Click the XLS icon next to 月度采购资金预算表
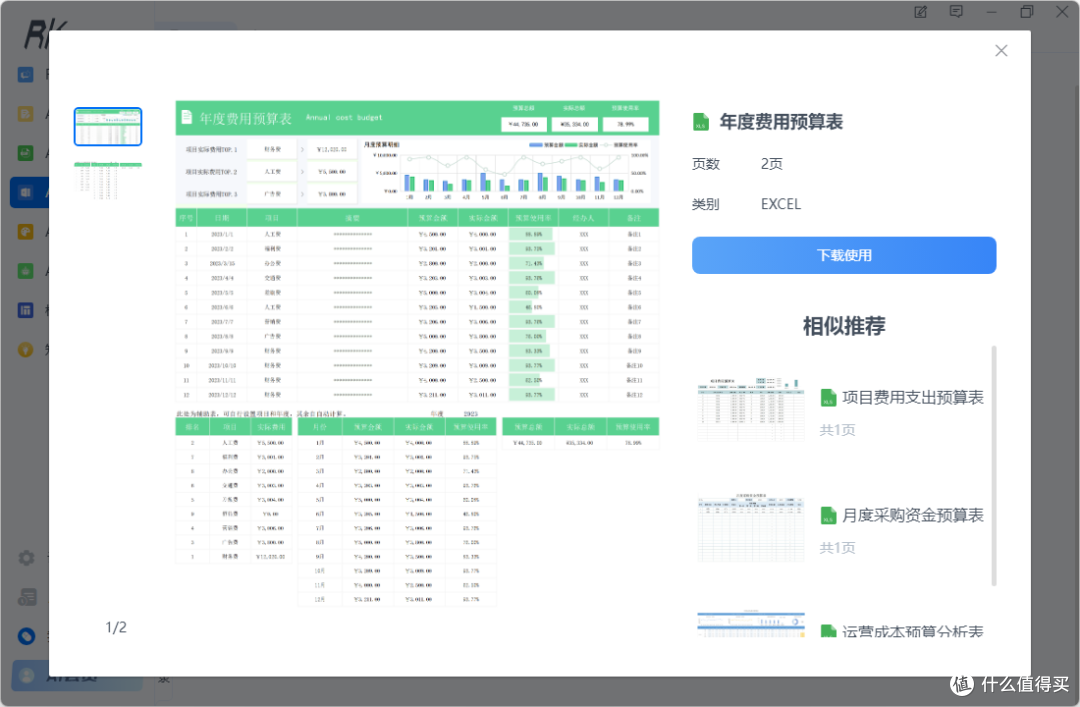Screen dimensions: 1080x707 pyautogui.click(x=828, y=516)
